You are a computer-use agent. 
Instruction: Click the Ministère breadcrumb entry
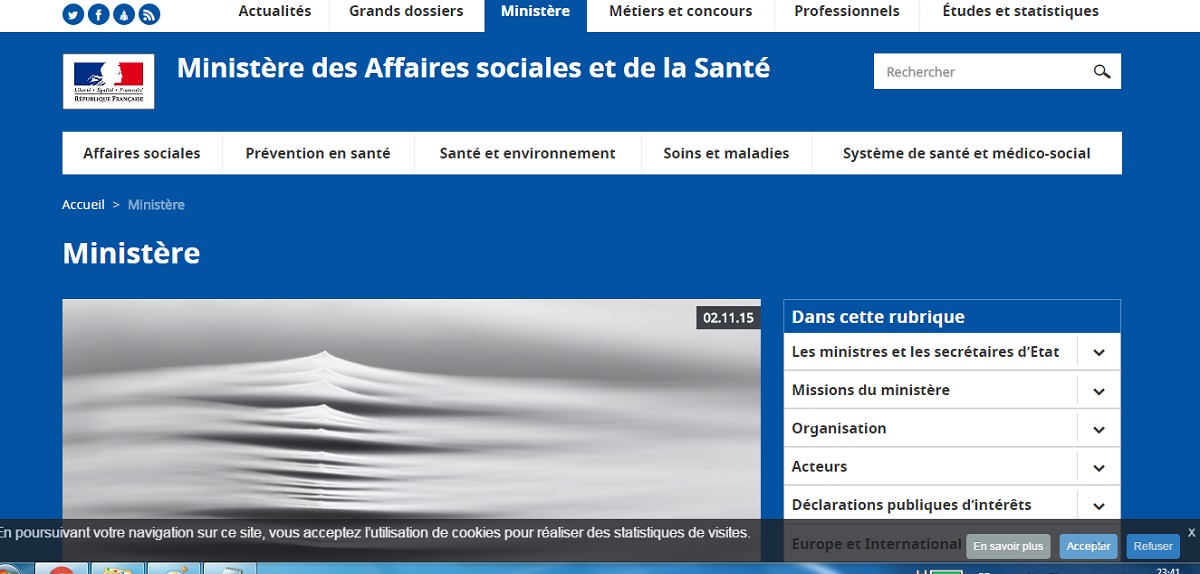click(x=156, y=204)
